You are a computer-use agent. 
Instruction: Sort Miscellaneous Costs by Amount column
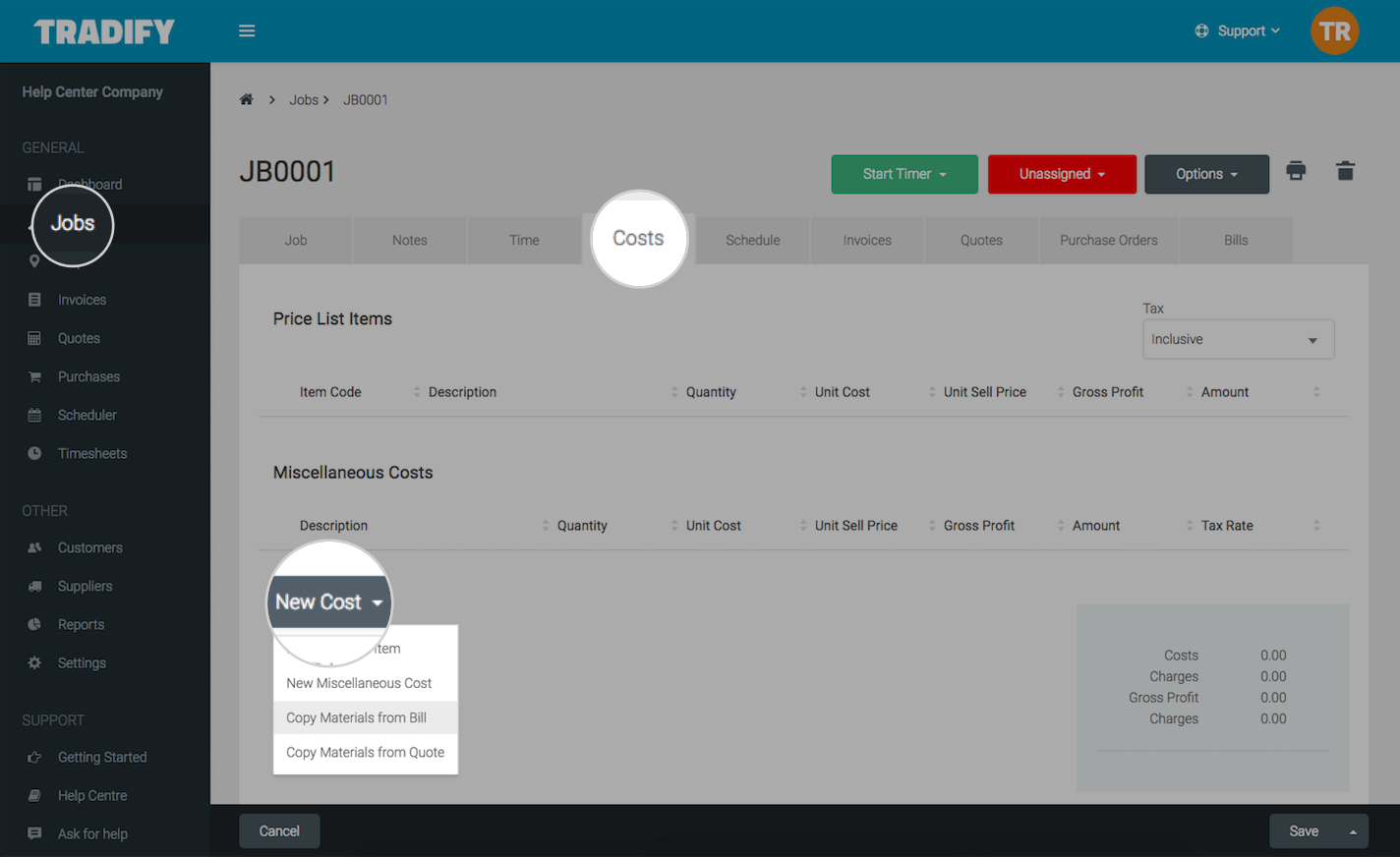[x=1096, y=526]
